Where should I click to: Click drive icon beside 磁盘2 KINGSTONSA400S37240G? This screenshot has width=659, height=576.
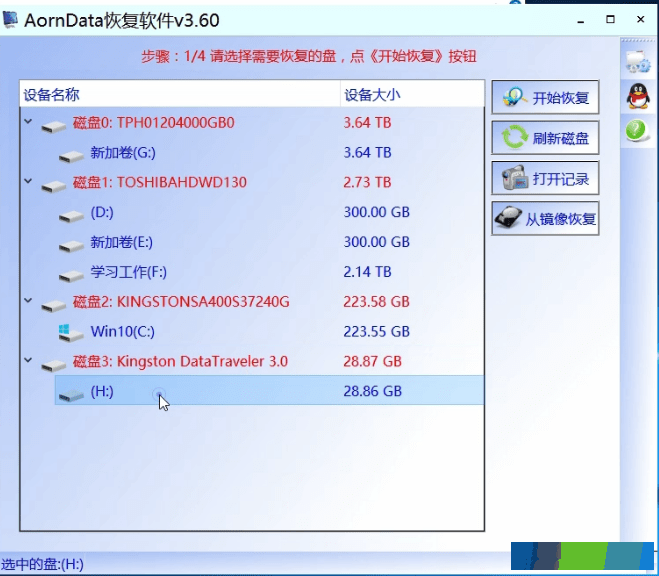click(x=53, y=305)
